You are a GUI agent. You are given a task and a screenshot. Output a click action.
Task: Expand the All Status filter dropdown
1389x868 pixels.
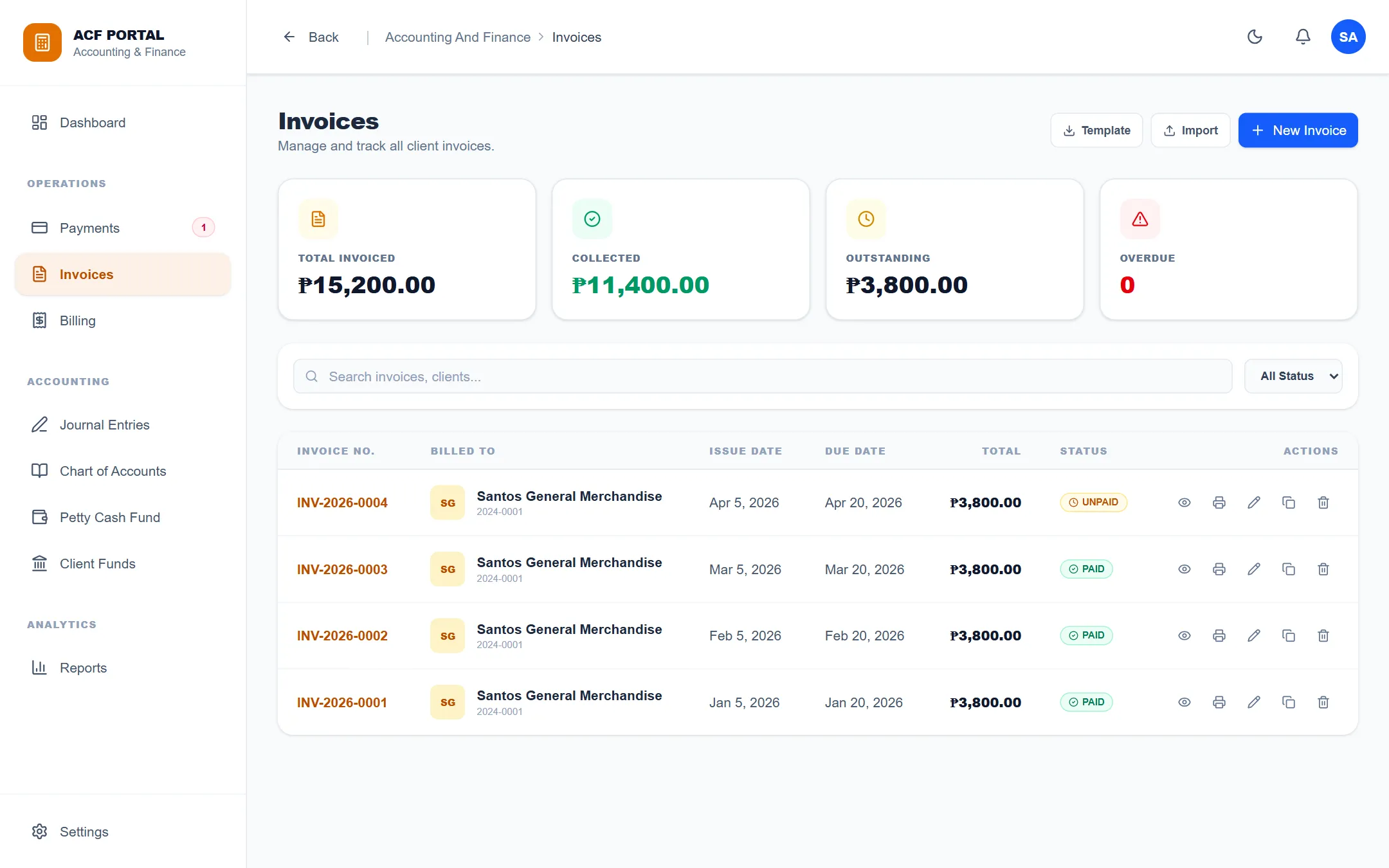(1293, 376)
